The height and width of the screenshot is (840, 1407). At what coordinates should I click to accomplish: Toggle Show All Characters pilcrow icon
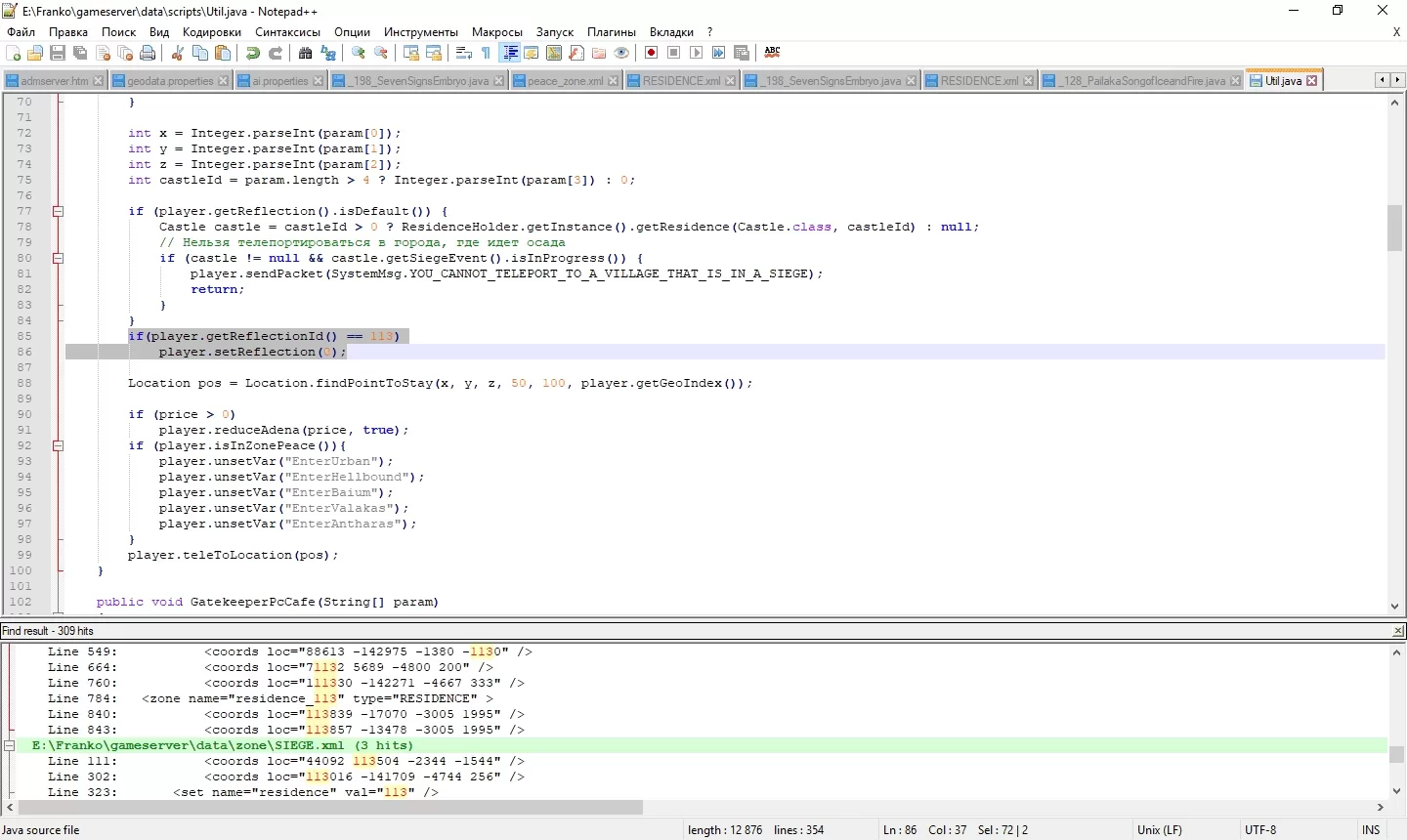click(487, 53)
